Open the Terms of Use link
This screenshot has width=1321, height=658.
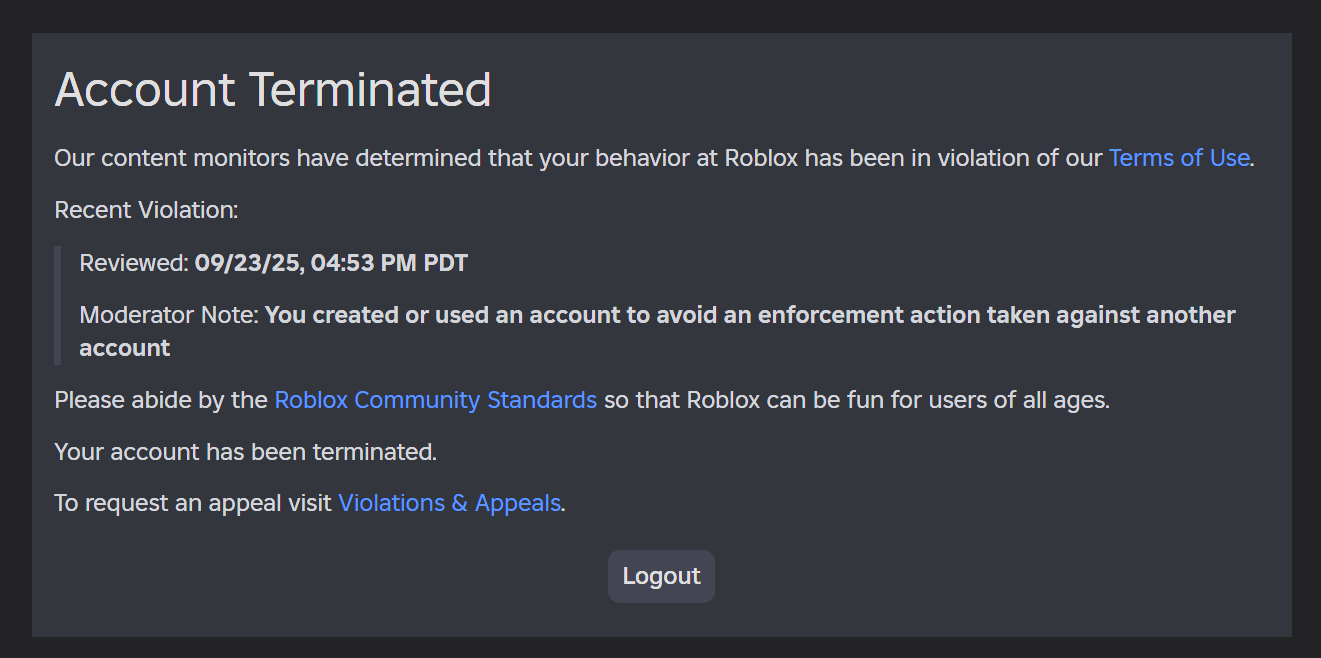(1178, 158)
